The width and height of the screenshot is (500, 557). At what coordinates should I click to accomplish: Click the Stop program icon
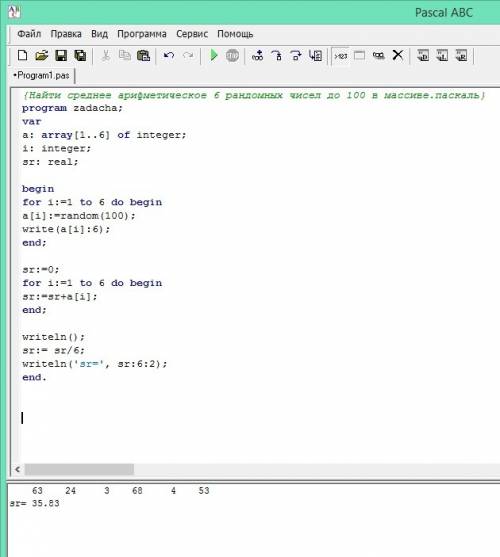pos(232,55)
